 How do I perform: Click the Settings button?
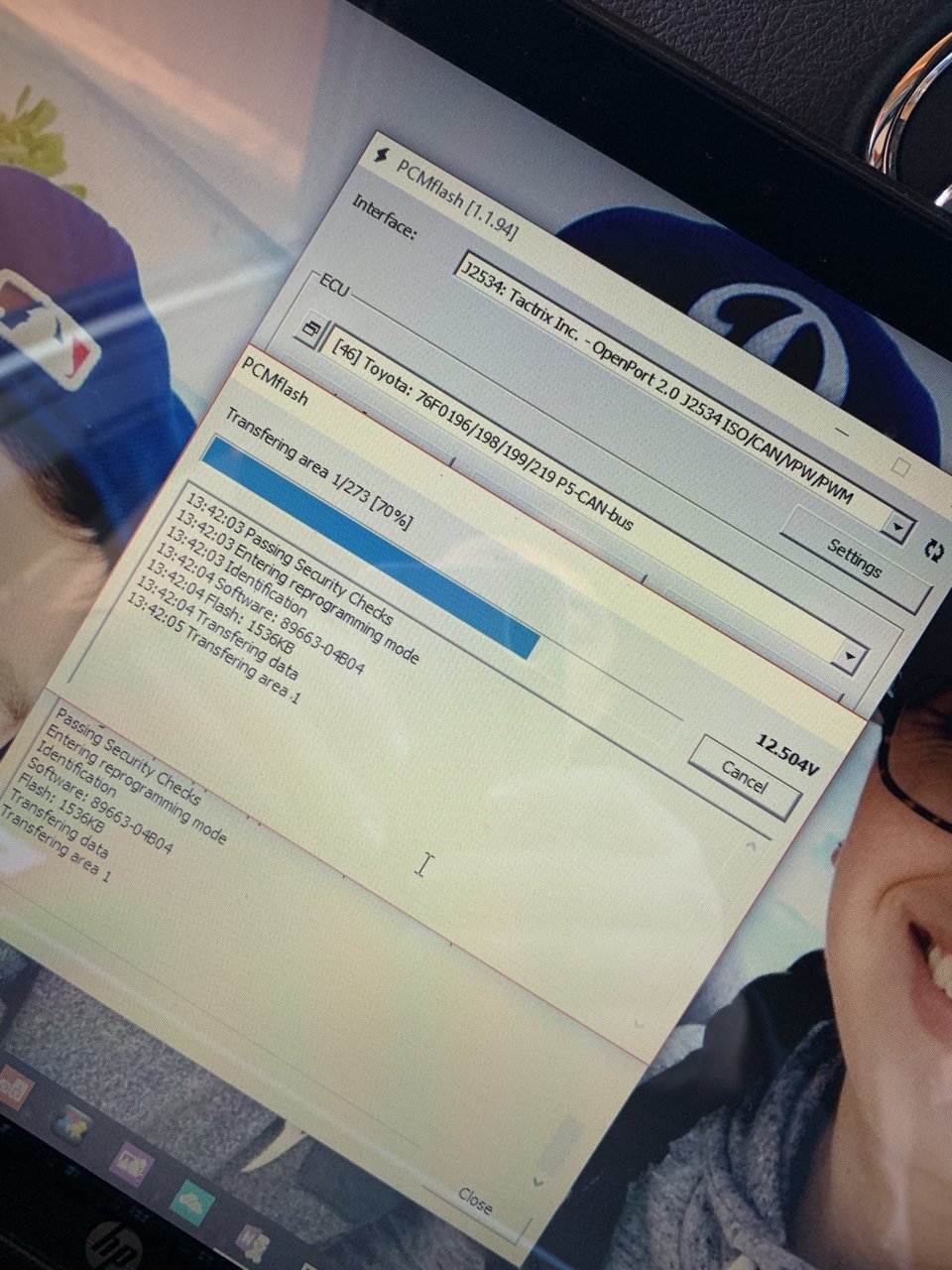[856, 559]
